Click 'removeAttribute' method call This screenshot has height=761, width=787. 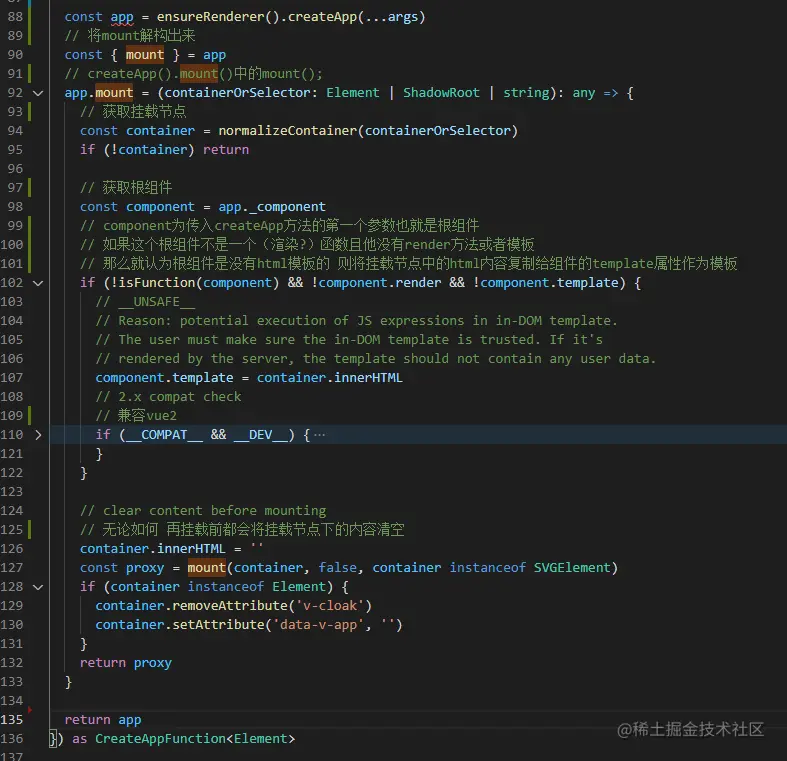[230, 605]
